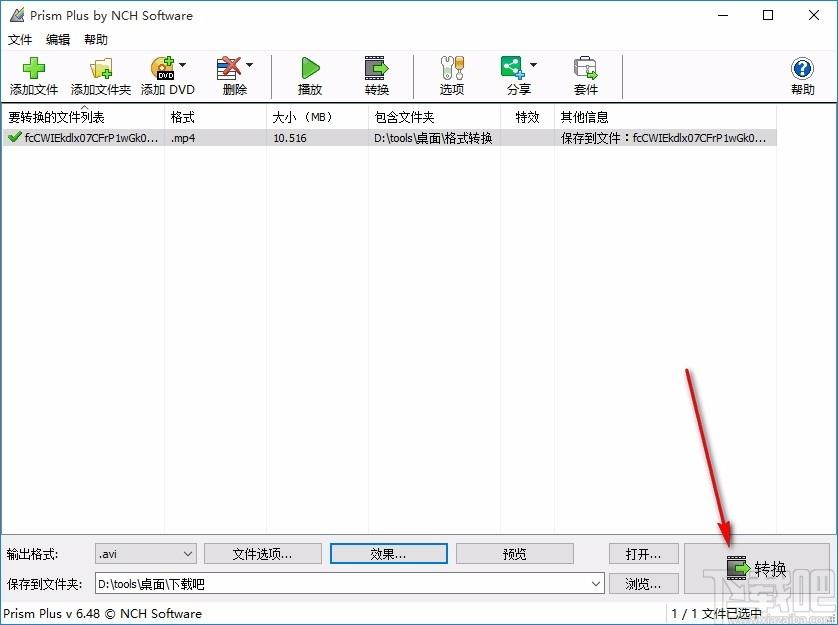Expand the Add DVD dropdown arrow

[183, 65]
